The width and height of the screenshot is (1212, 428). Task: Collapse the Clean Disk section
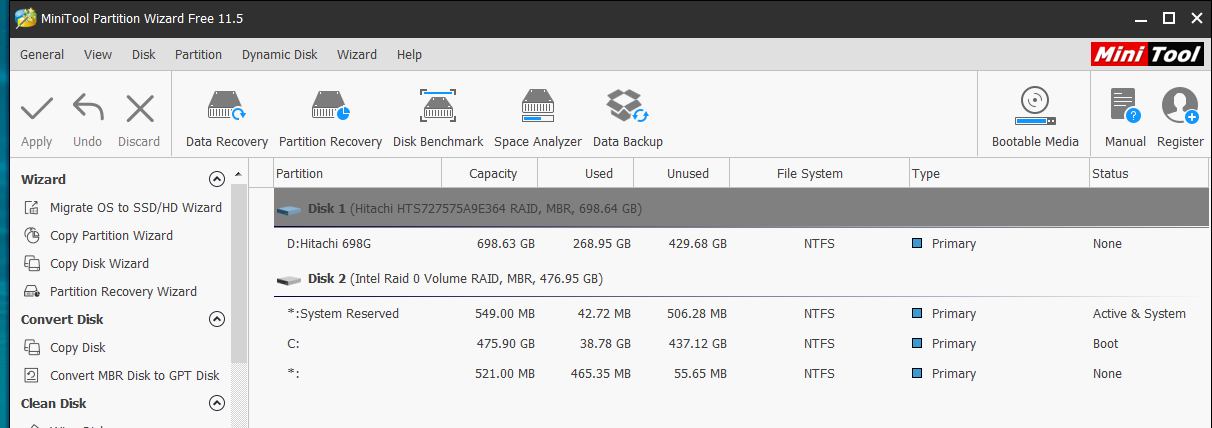(x=216, y=404)
